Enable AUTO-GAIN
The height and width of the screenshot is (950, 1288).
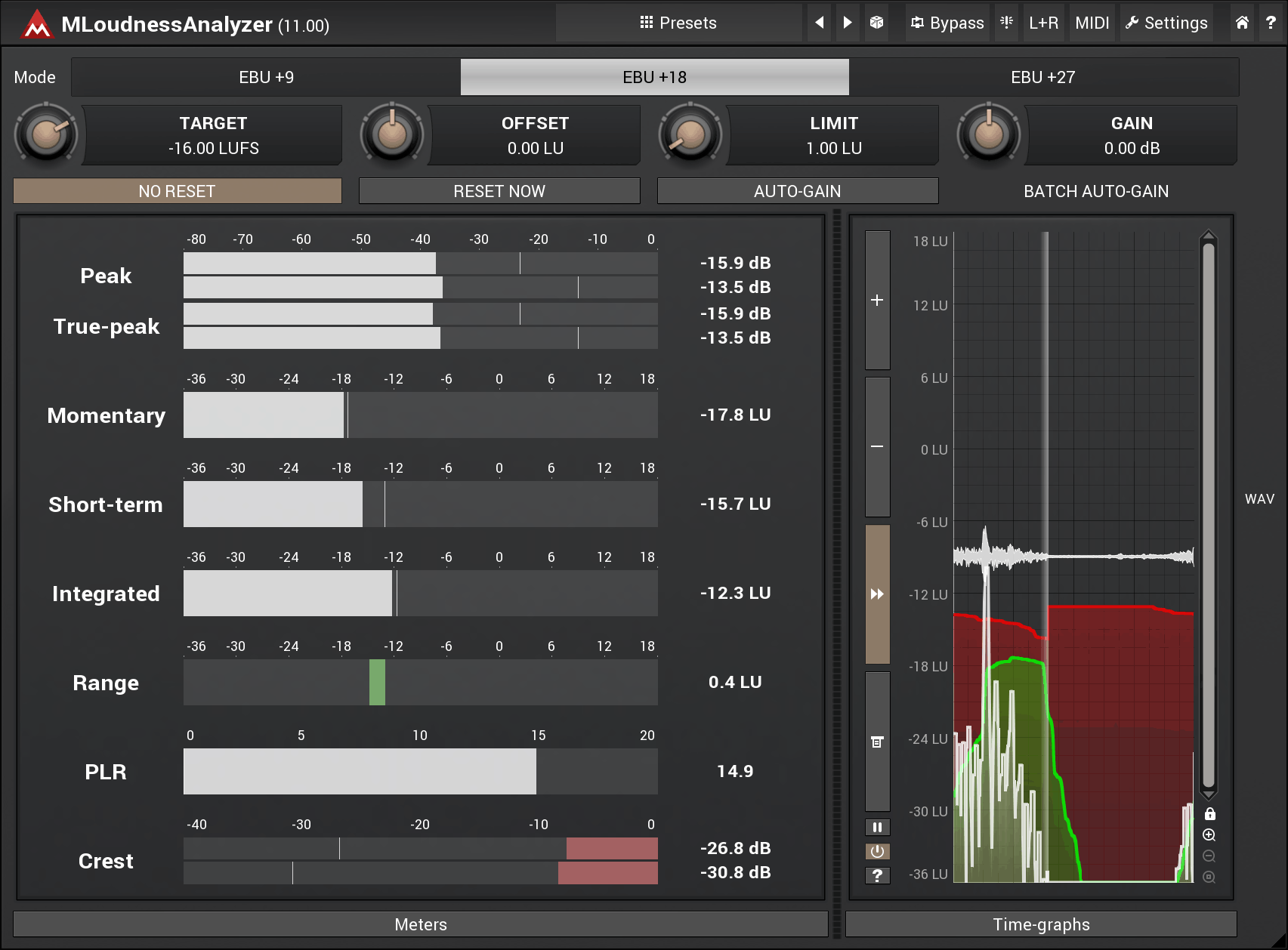point(797,190)
